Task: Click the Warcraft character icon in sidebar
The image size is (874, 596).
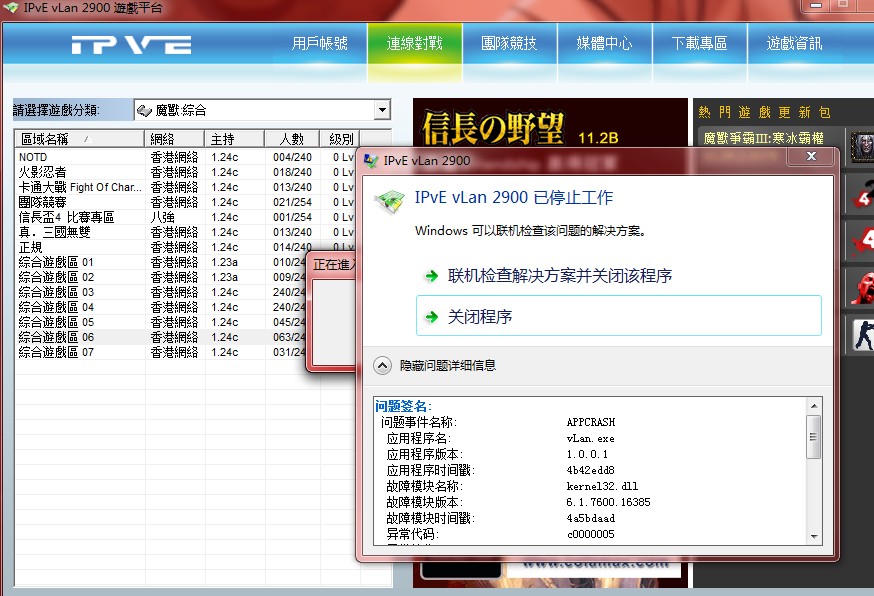Action: click(x=862, y=147)
